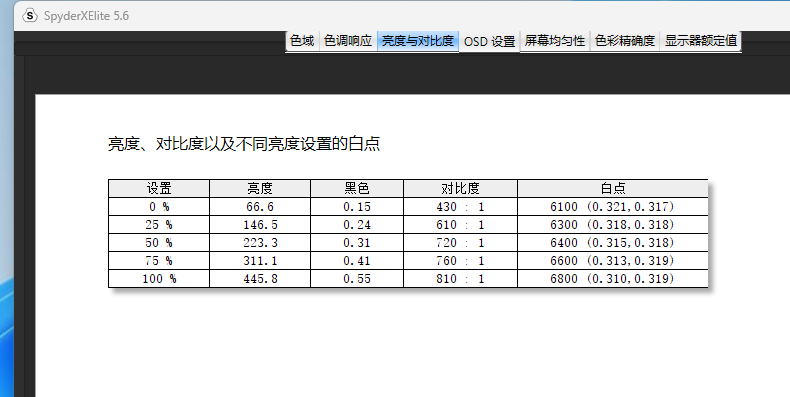
Task: Select the 显示器额定值 tab
Action: pyautogui.click(x=700, y=41)
